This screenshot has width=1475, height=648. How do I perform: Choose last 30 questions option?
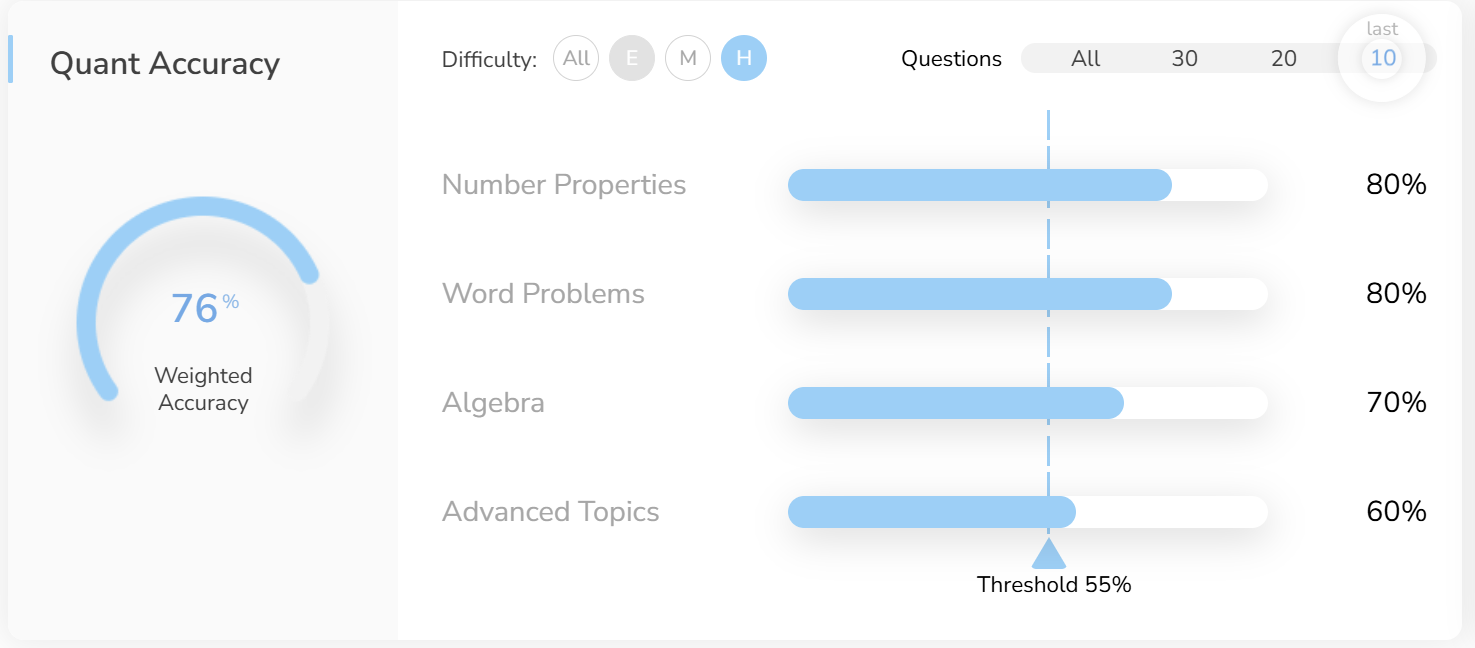pyautogui.click(x=1184, y=59)
